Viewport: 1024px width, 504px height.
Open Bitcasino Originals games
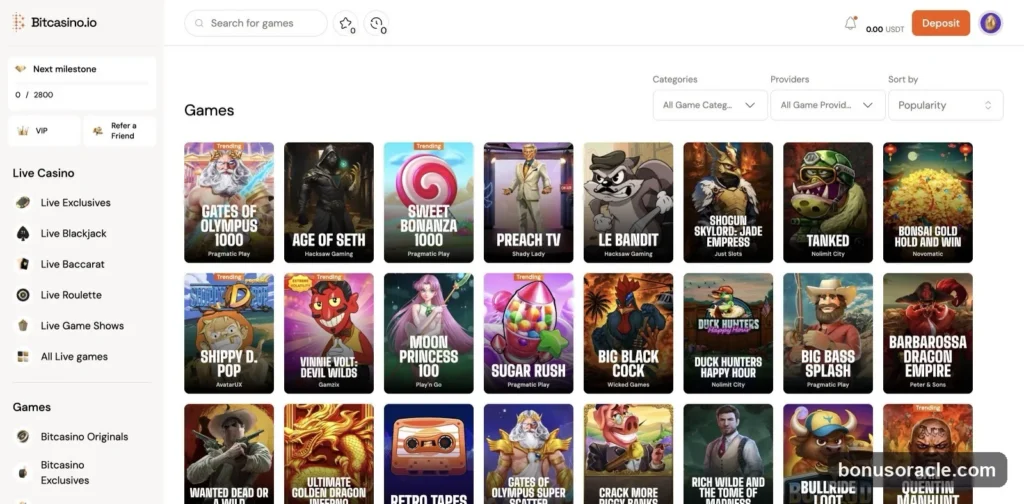click(x=82, y=437)
